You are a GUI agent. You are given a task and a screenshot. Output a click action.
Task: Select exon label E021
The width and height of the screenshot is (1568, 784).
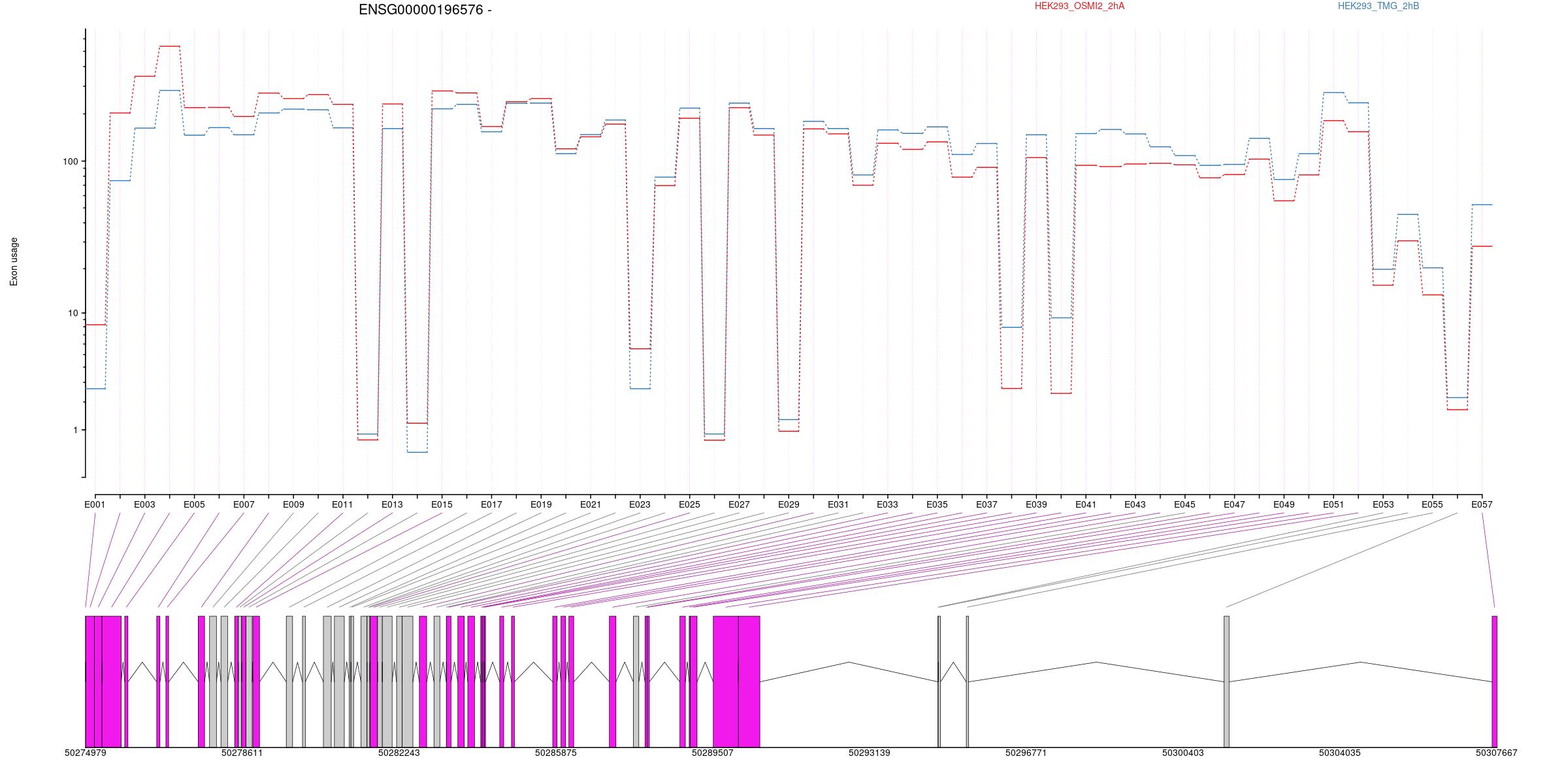[x=591, y=504]
